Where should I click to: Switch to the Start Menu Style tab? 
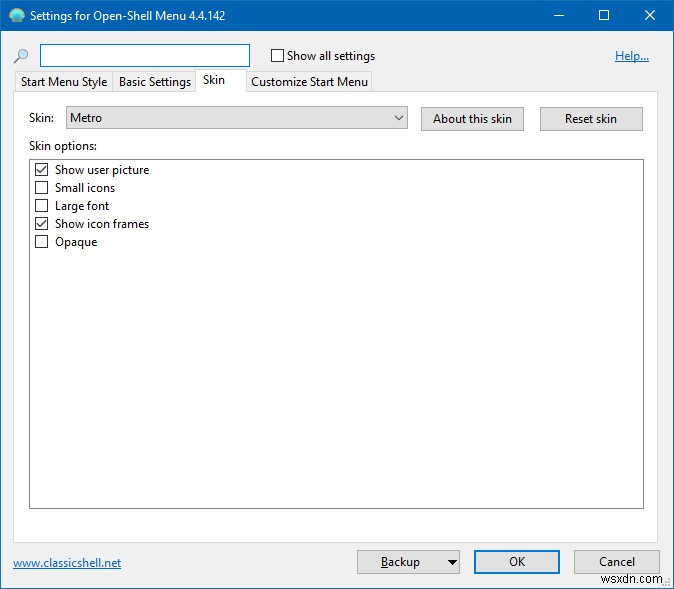[64, 82]
